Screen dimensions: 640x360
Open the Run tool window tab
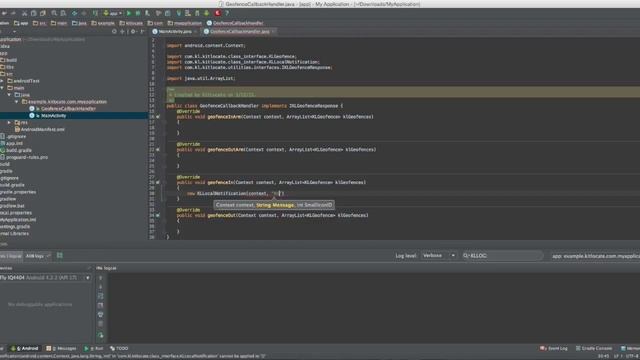point(93,348)
